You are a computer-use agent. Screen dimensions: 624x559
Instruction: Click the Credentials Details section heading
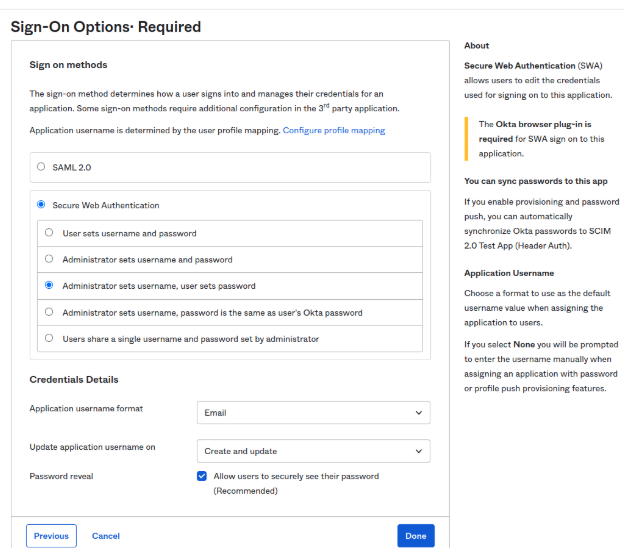pyautogui.click(x=74, y=380)
